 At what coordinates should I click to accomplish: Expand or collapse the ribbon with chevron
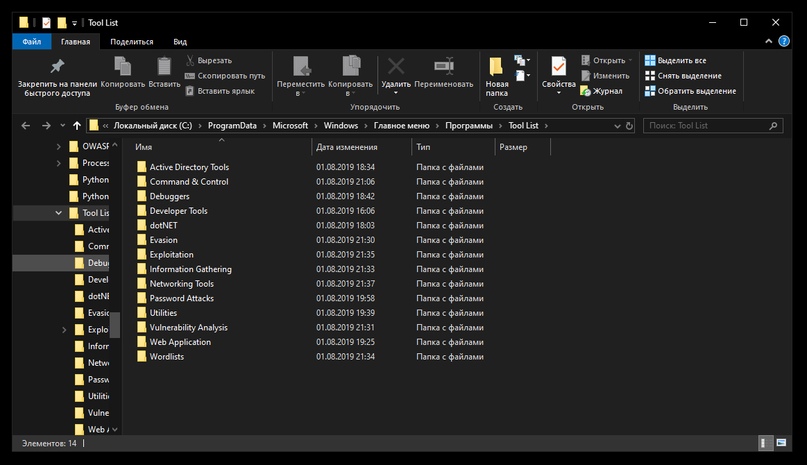coord(769,42)
